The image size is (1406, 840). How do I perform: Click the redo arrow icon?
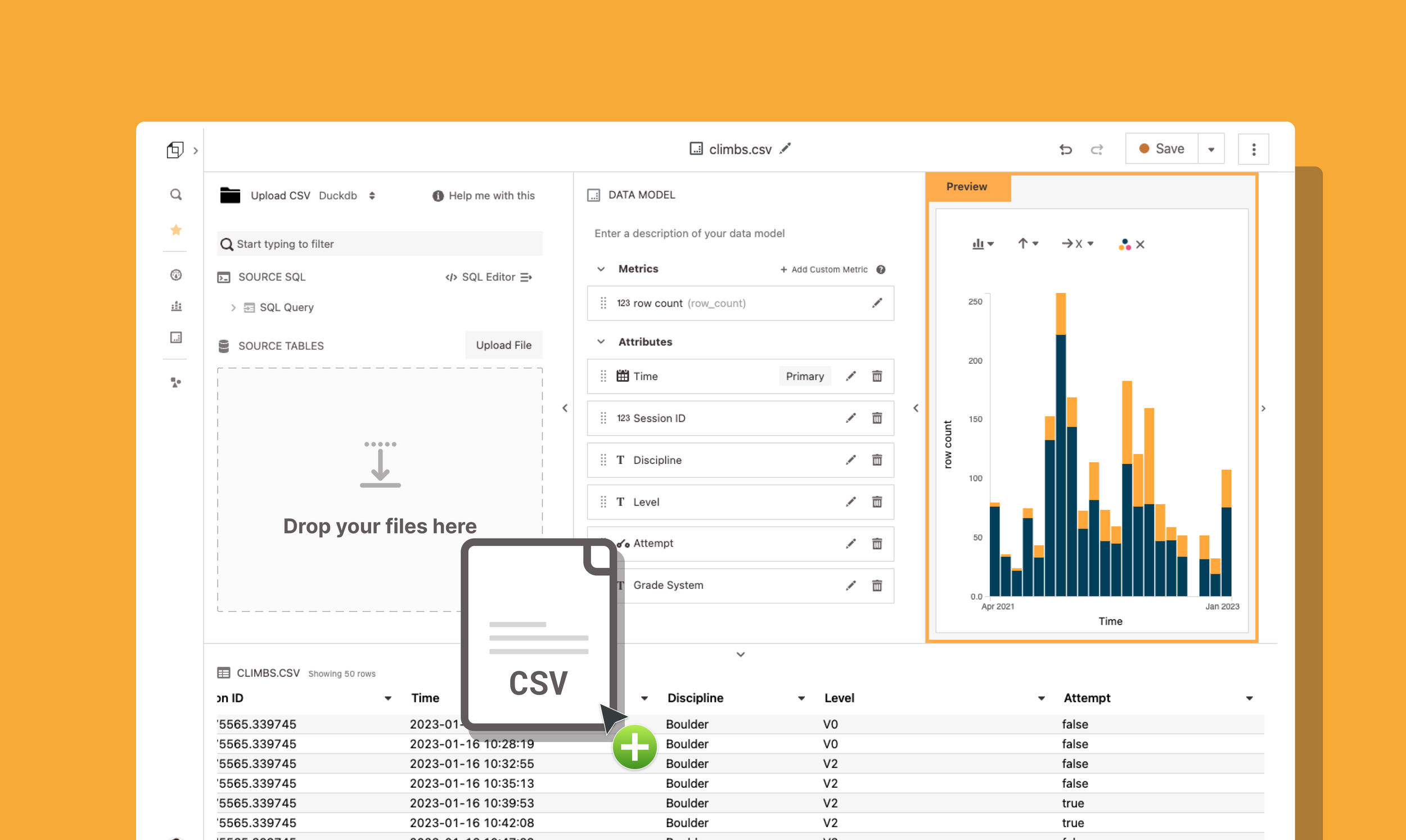pyautogui.click(x=1096, y=150)
